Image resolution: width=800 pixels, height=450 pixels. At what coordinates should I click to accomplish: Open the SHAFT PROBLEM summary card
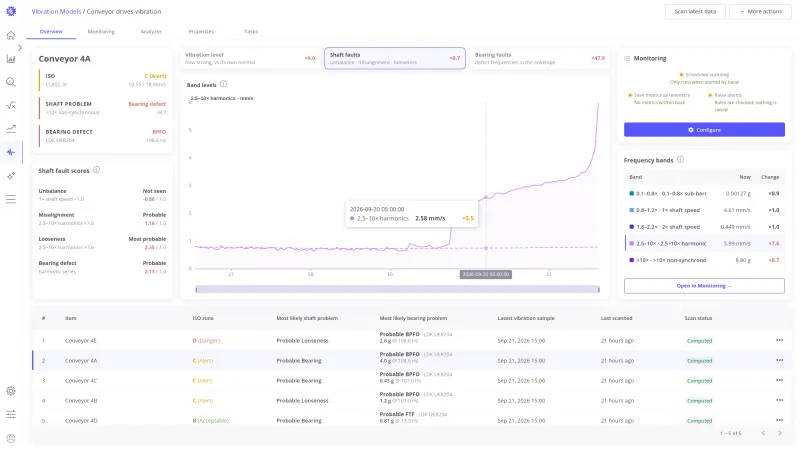[103, 108]
